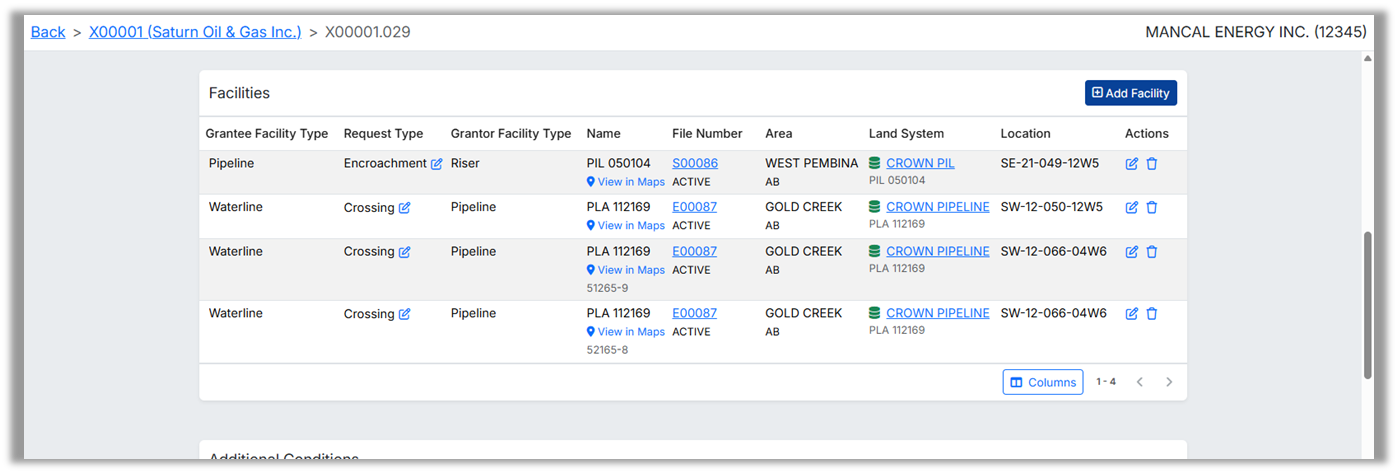Edit the facility row with 51265-9

1132,252
